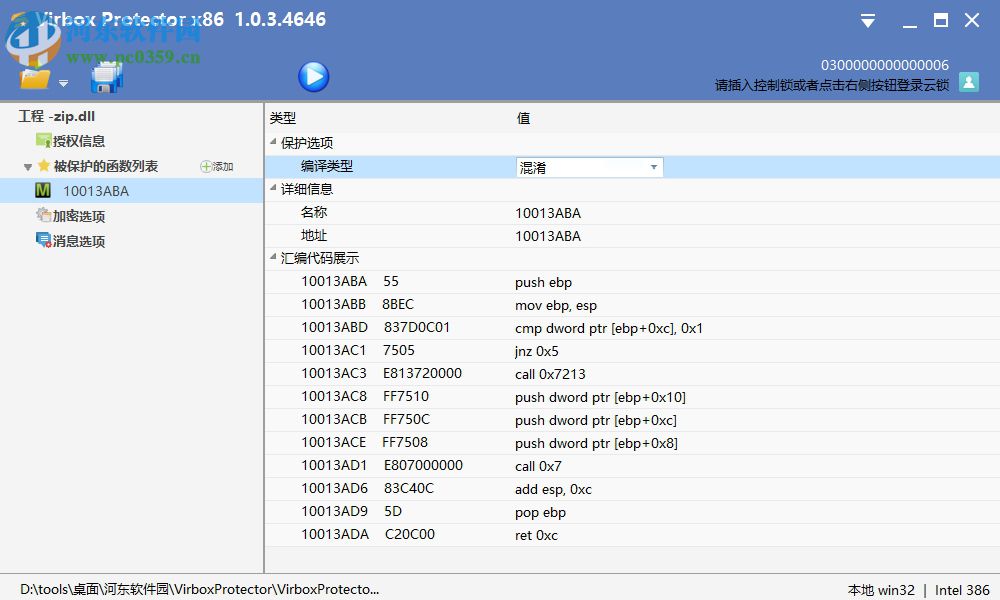Image resolution: width=1000 pixels, height=600 pixels.
Task: Collapse the 汇编代码展示 assembly section
Action: click(274, 258)
